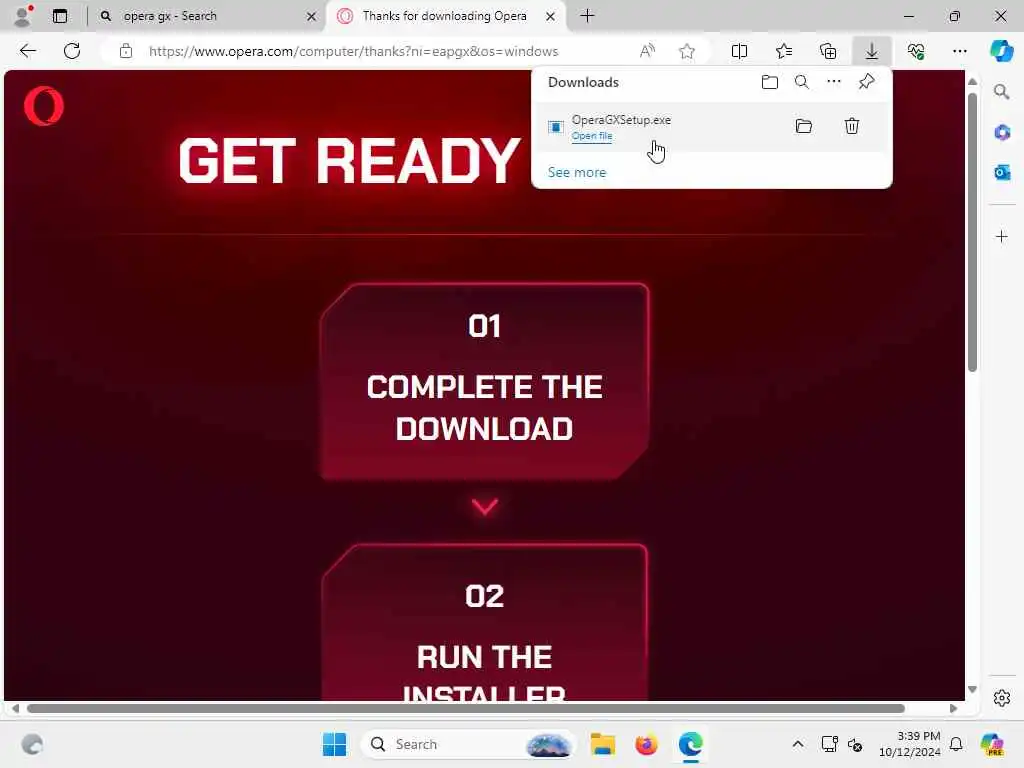This screenshot has height=768, width=1024.
Task: Launch Firefox from the taskbar
Action: 647,744
